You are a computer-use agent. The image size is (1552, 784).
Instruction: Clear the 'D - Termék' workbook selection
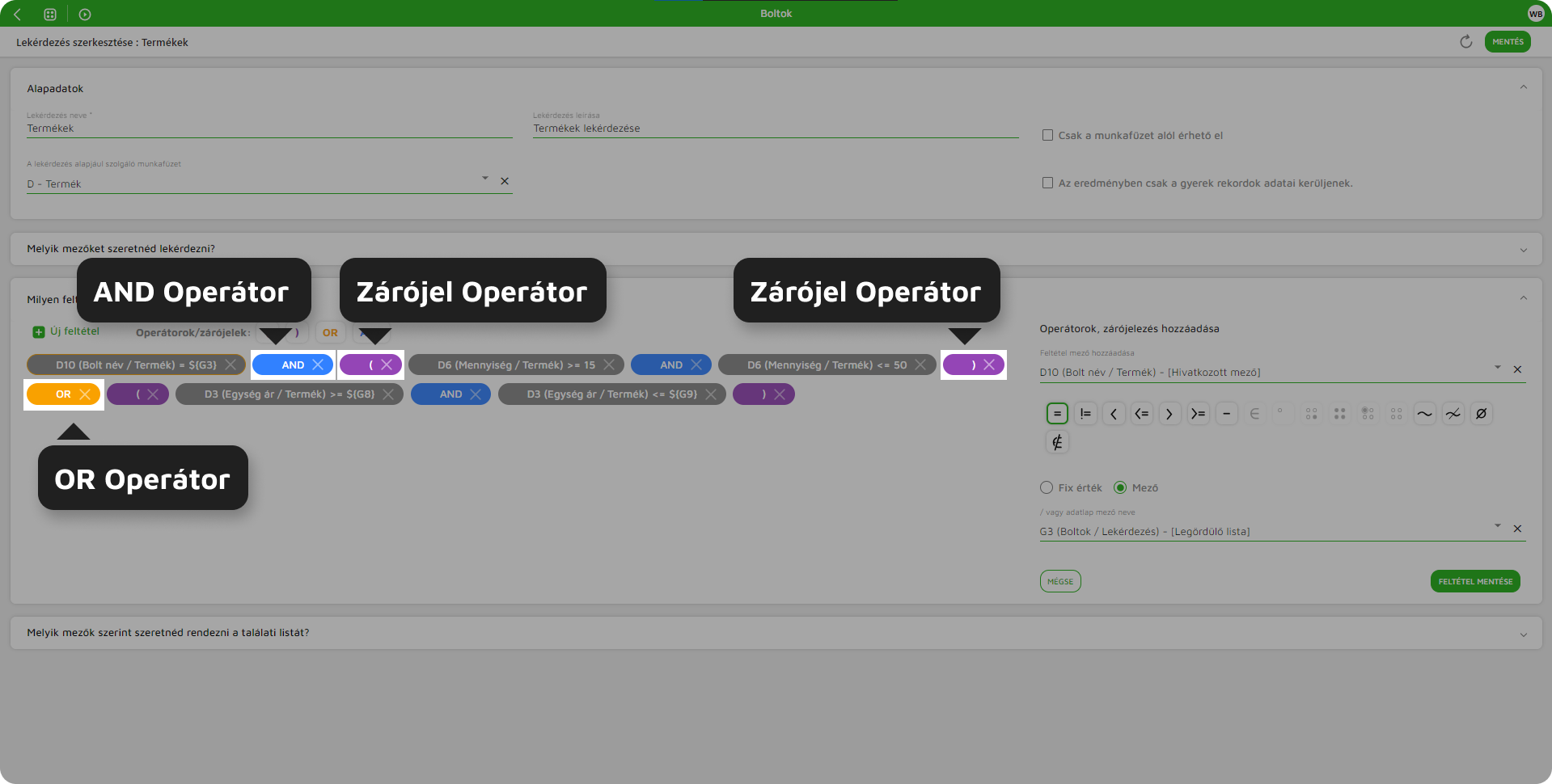(505, 181)
